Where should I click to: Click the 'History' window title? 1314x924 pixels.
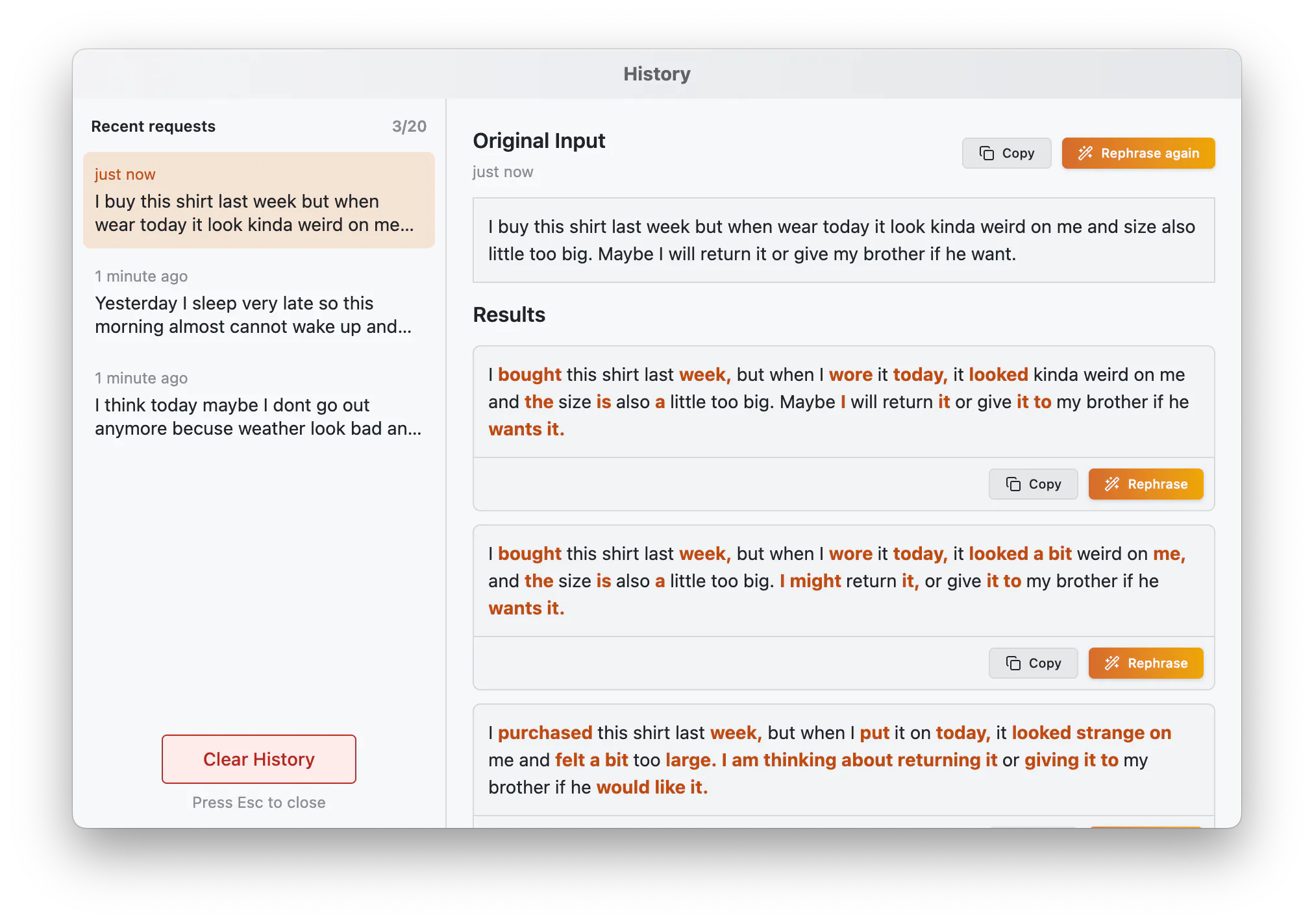(657, 74)
